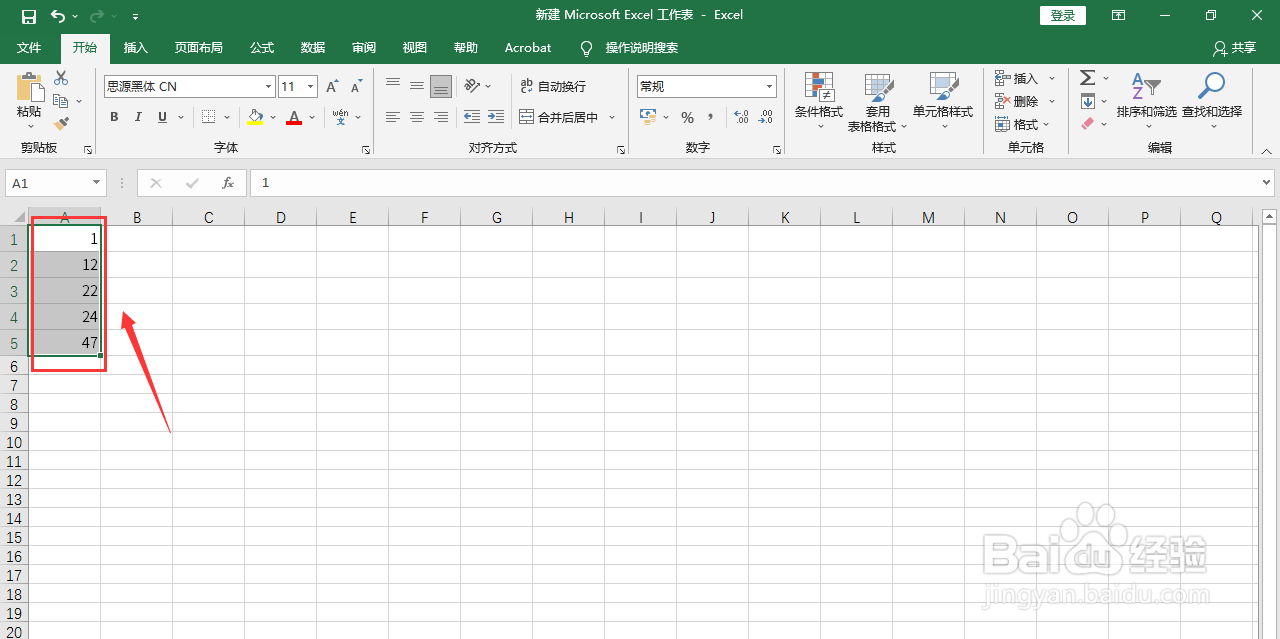Collapse the ribbon with the chevron

point(1264,150)
